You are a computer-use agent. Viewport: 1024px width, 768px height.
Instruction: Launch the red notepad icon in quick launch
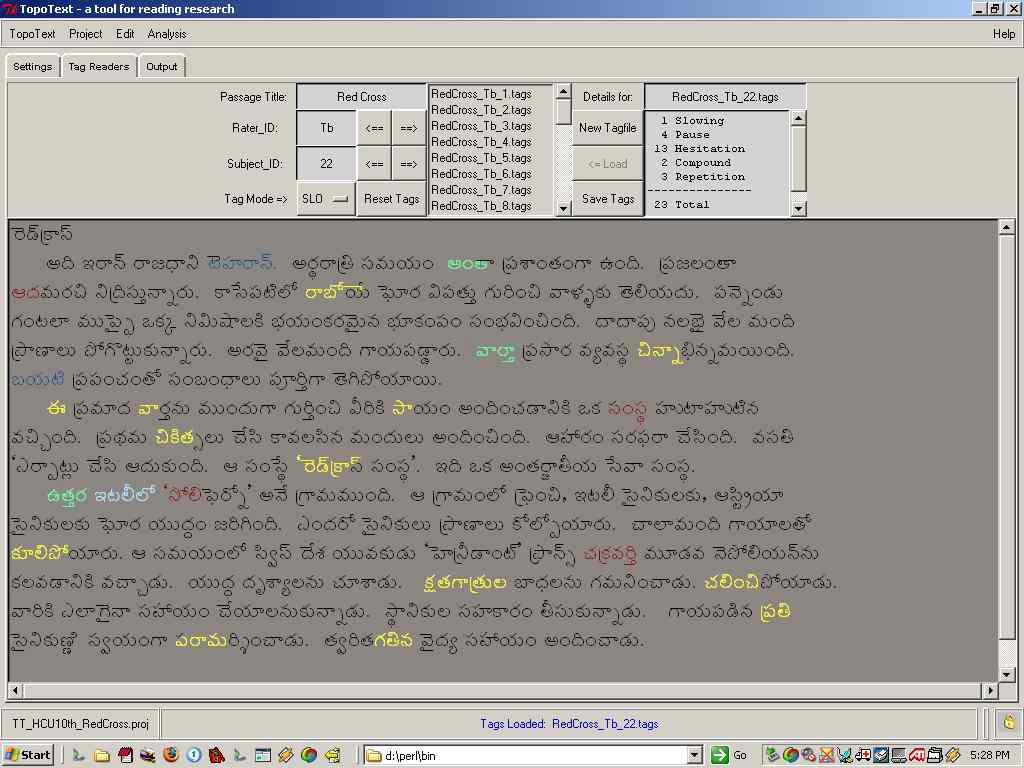coord(125,756)
